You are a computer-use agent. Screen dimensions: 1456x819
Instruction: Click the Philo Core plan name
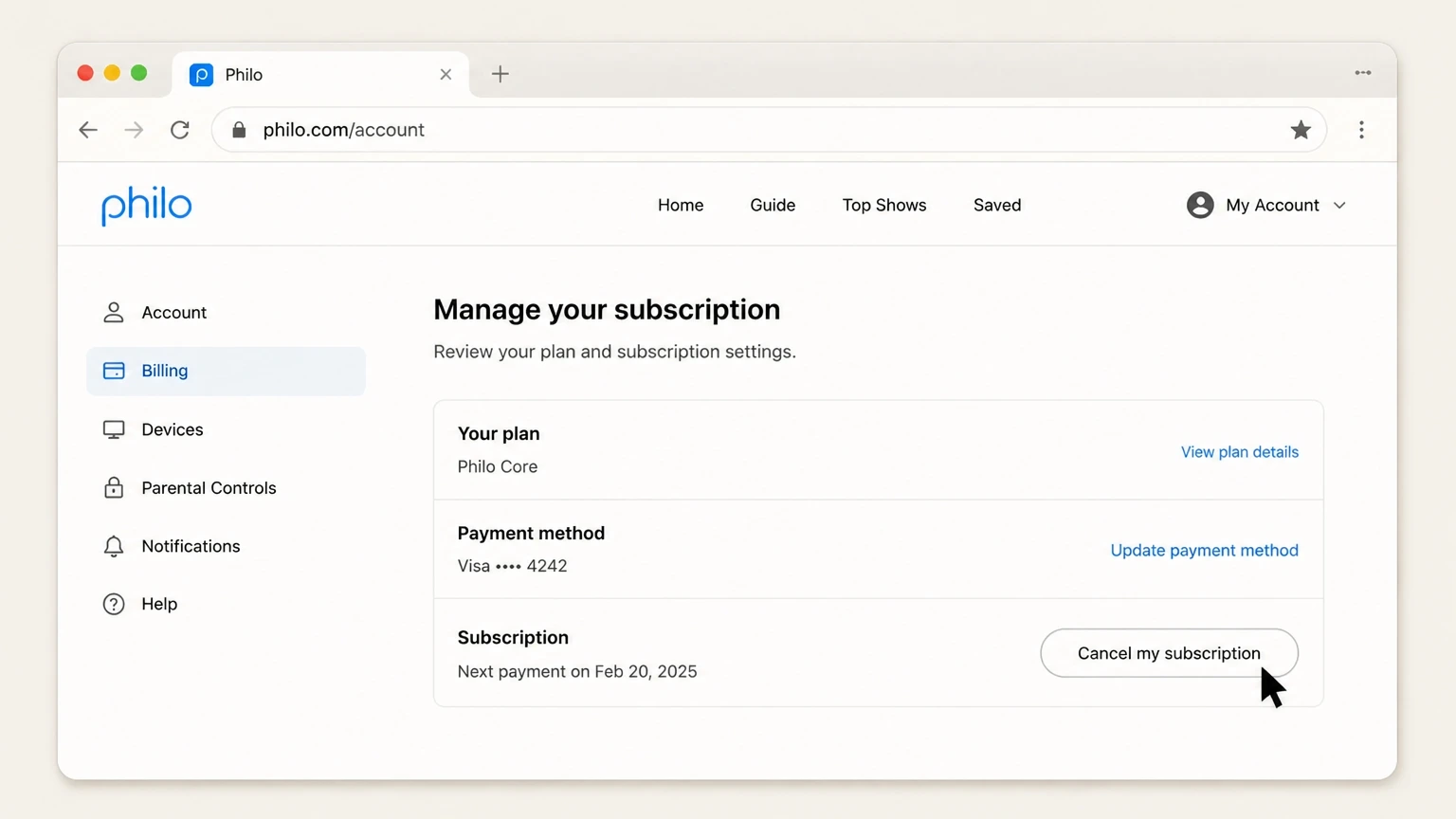pyautogui.click(x=498, y=466)
